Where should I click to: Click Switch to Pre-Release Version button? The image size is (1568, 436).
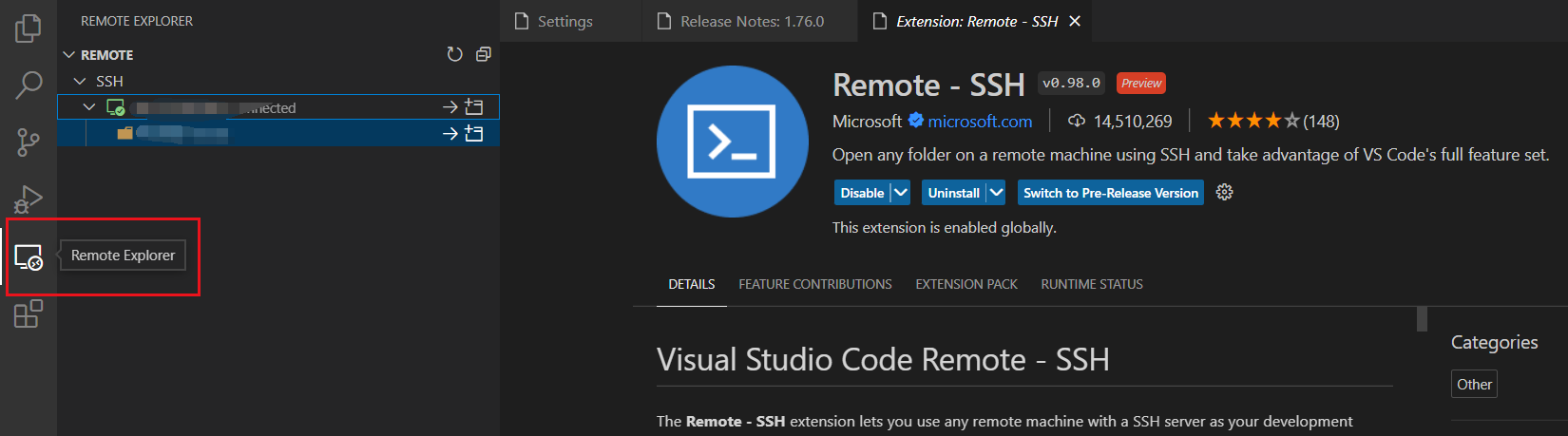pyautogui.click(x=1111, y=192)
